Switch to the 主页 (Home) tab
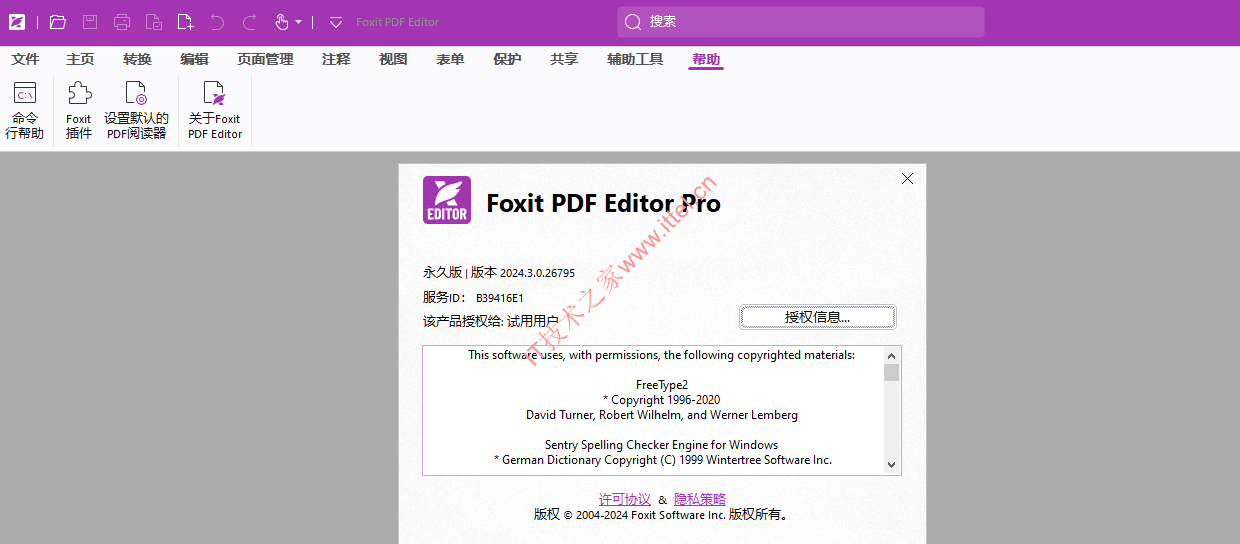1240x544 pixels. [80, 59]
